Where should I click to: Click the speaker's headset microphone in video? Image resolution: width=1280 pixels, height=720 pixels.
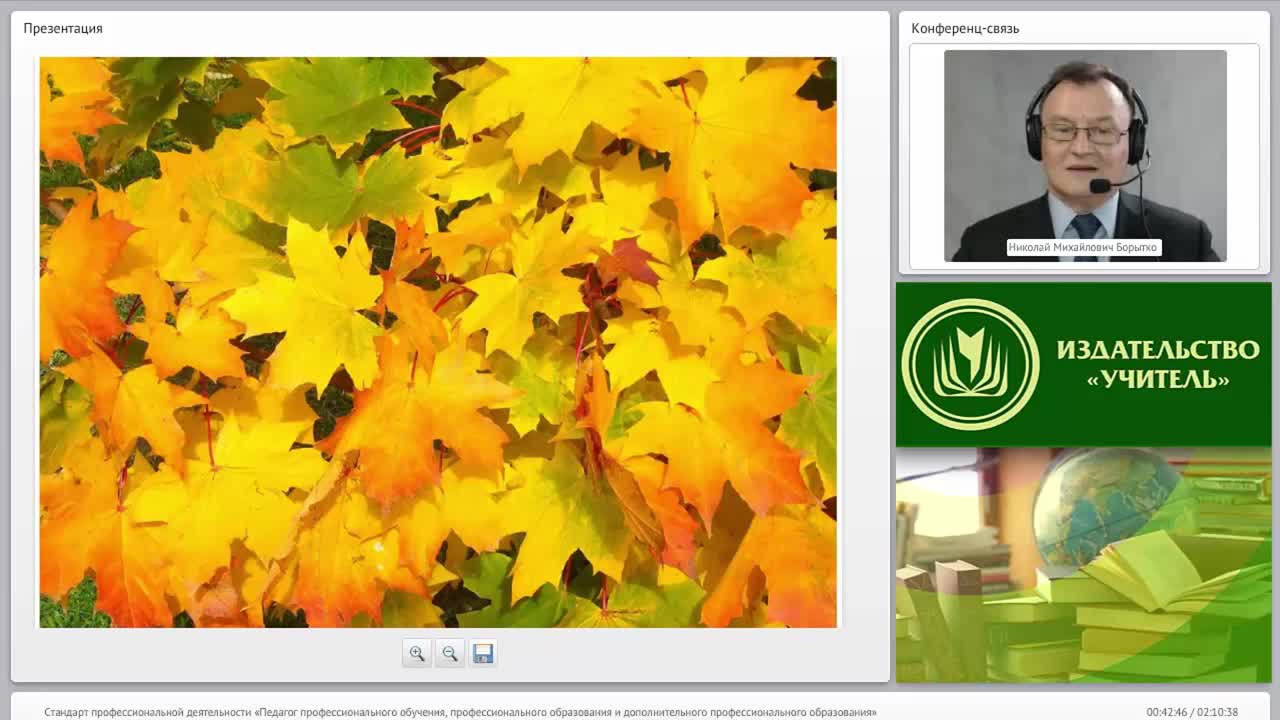pos(1101,186)
